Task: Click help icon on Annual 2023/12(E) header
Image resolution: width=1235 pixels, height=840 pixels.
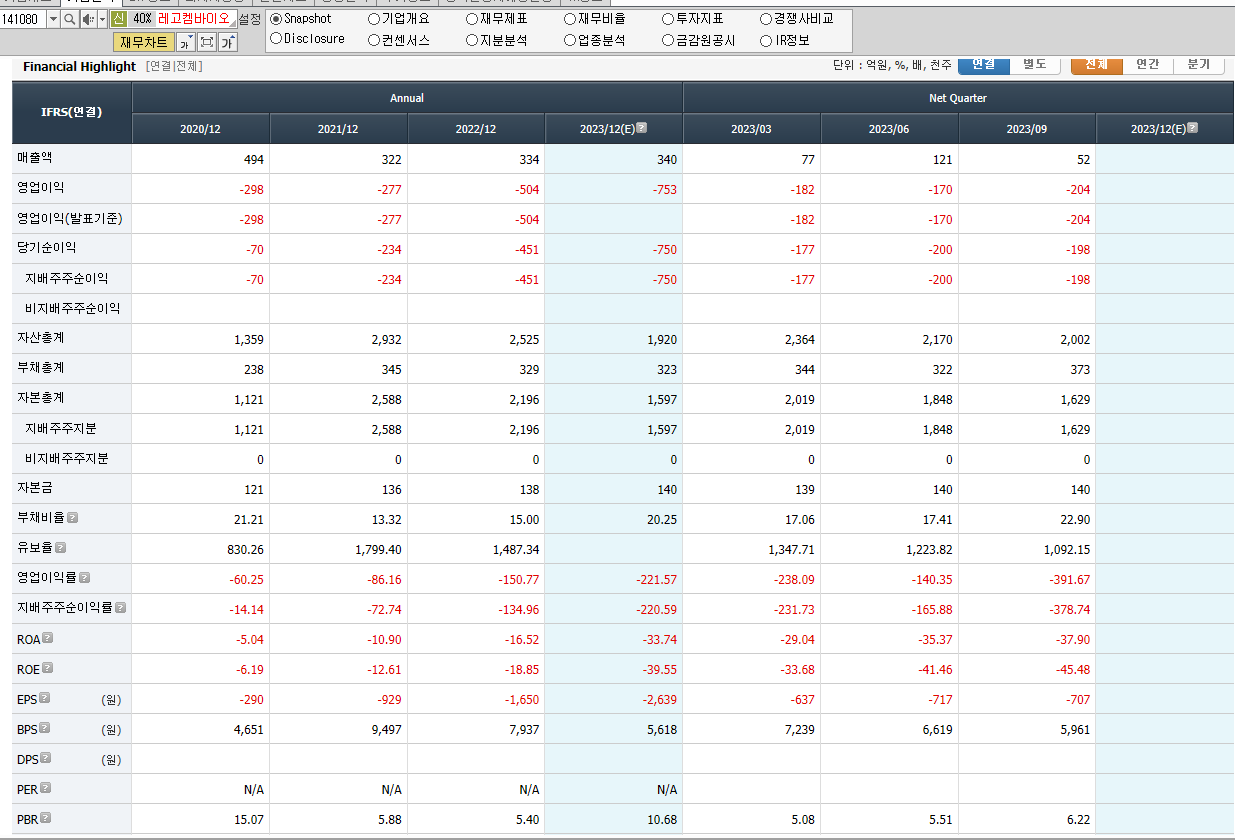Action: [x=641, y=128]
